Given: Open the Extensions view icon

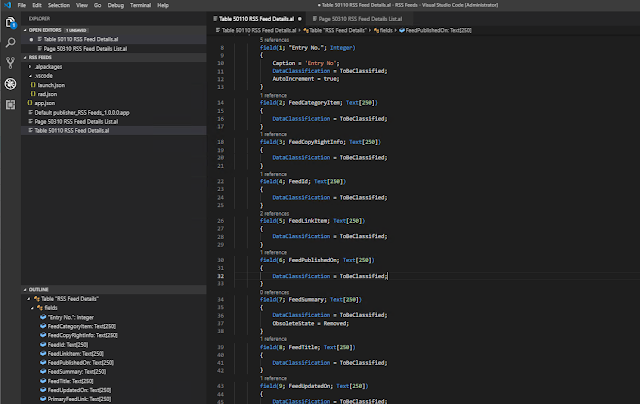Looking at the screenshot, I should pos(11,104).
